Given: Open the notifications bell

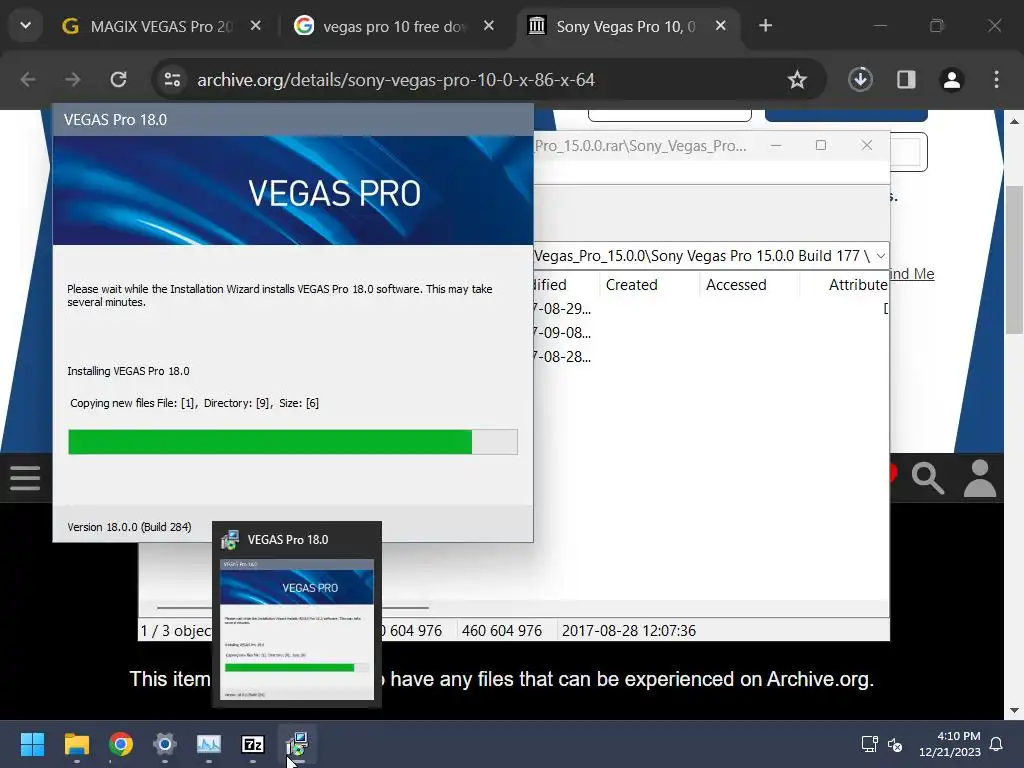Looking at the screenshot, I should tap(996, 744).
